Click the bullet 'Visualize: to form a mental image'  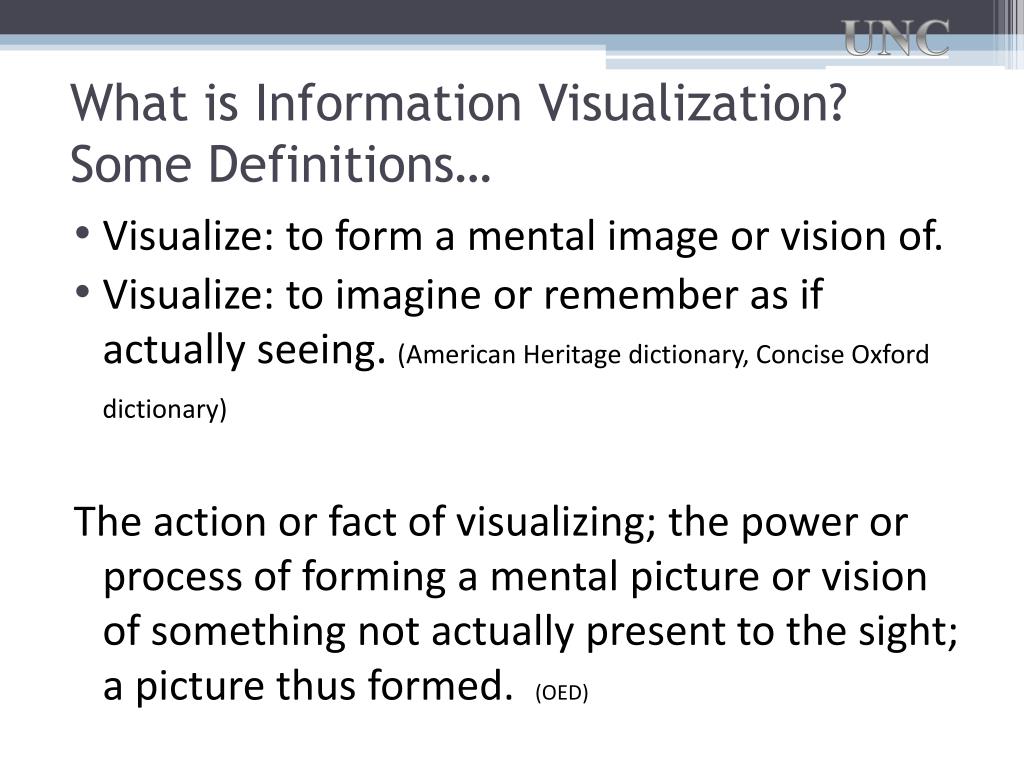523,236
